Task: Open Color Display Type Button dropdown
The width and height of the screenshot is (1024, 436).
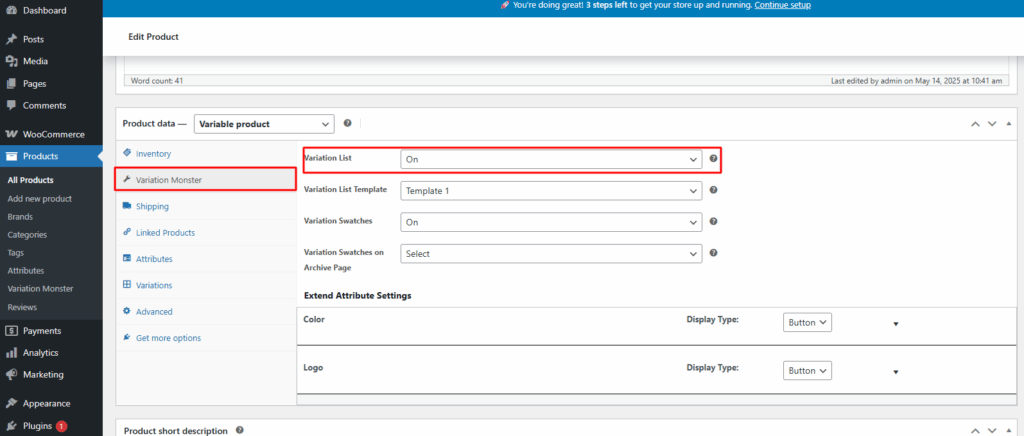Action: (807, 322)
